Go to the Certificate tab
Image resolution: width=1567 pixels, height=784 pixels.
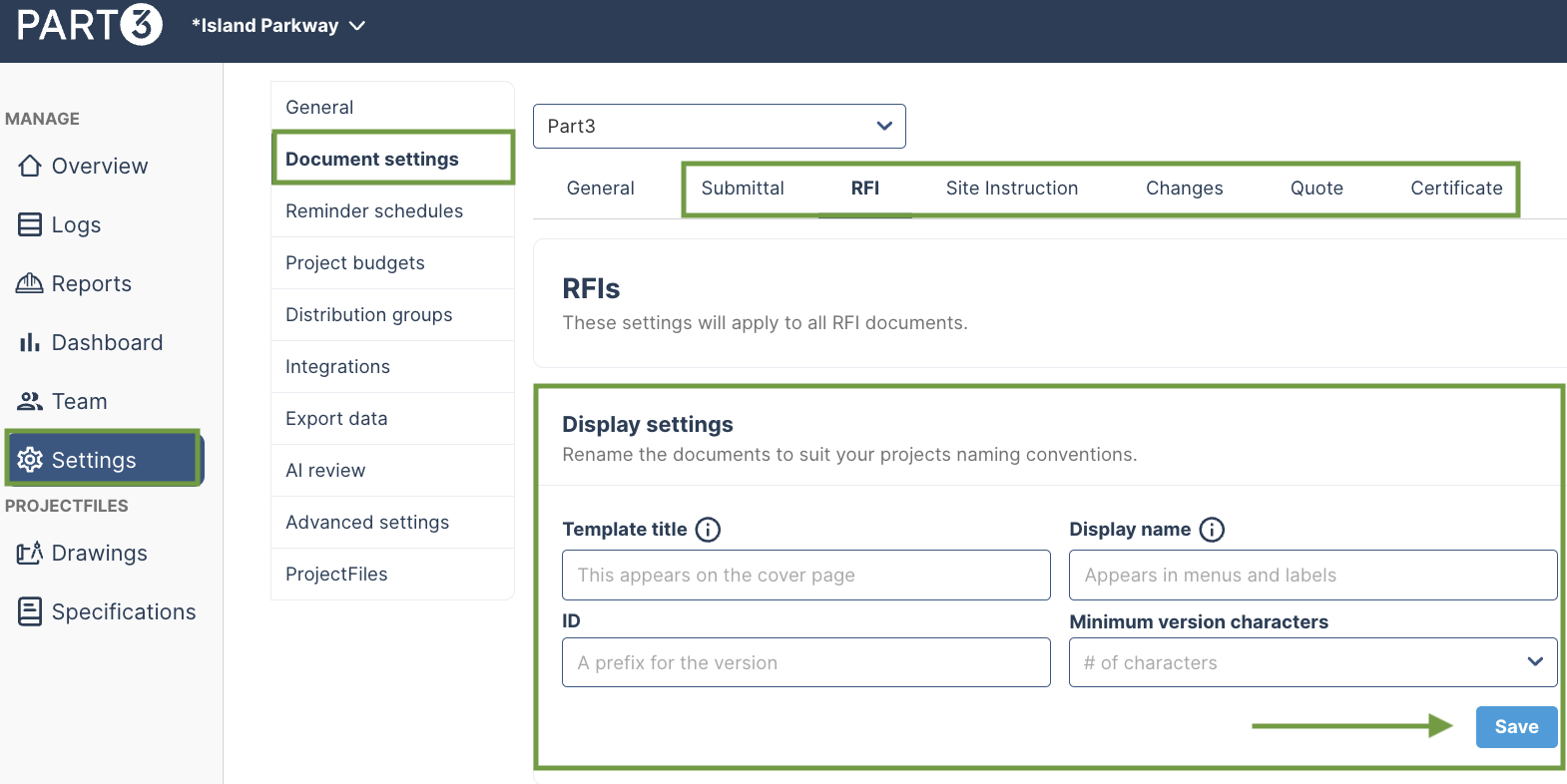point(1456,189)
